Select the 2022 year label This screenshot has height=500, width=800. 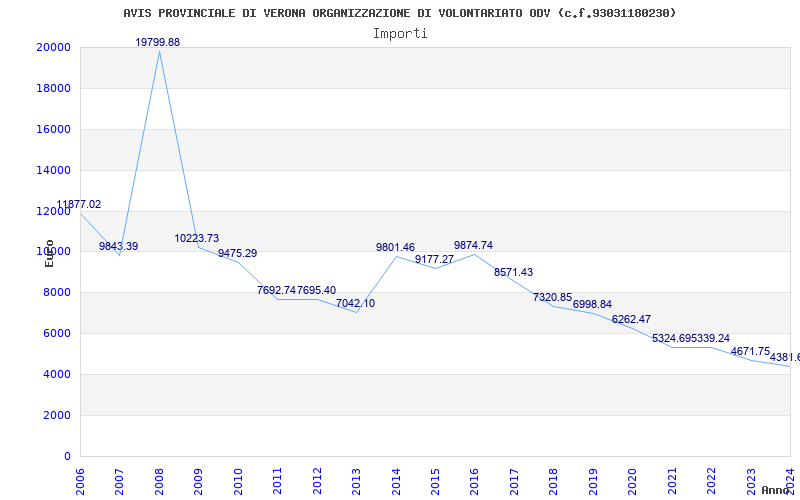(x=711, y=481)
